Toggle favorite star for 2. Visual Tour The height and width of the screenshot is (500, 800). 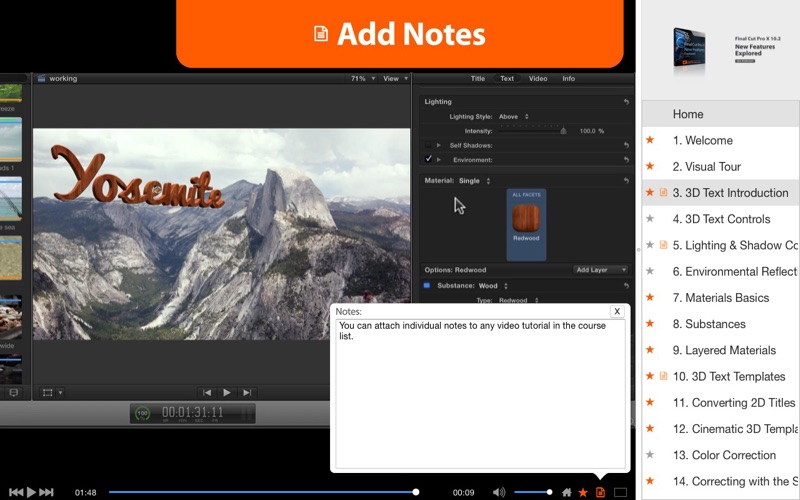650,166
